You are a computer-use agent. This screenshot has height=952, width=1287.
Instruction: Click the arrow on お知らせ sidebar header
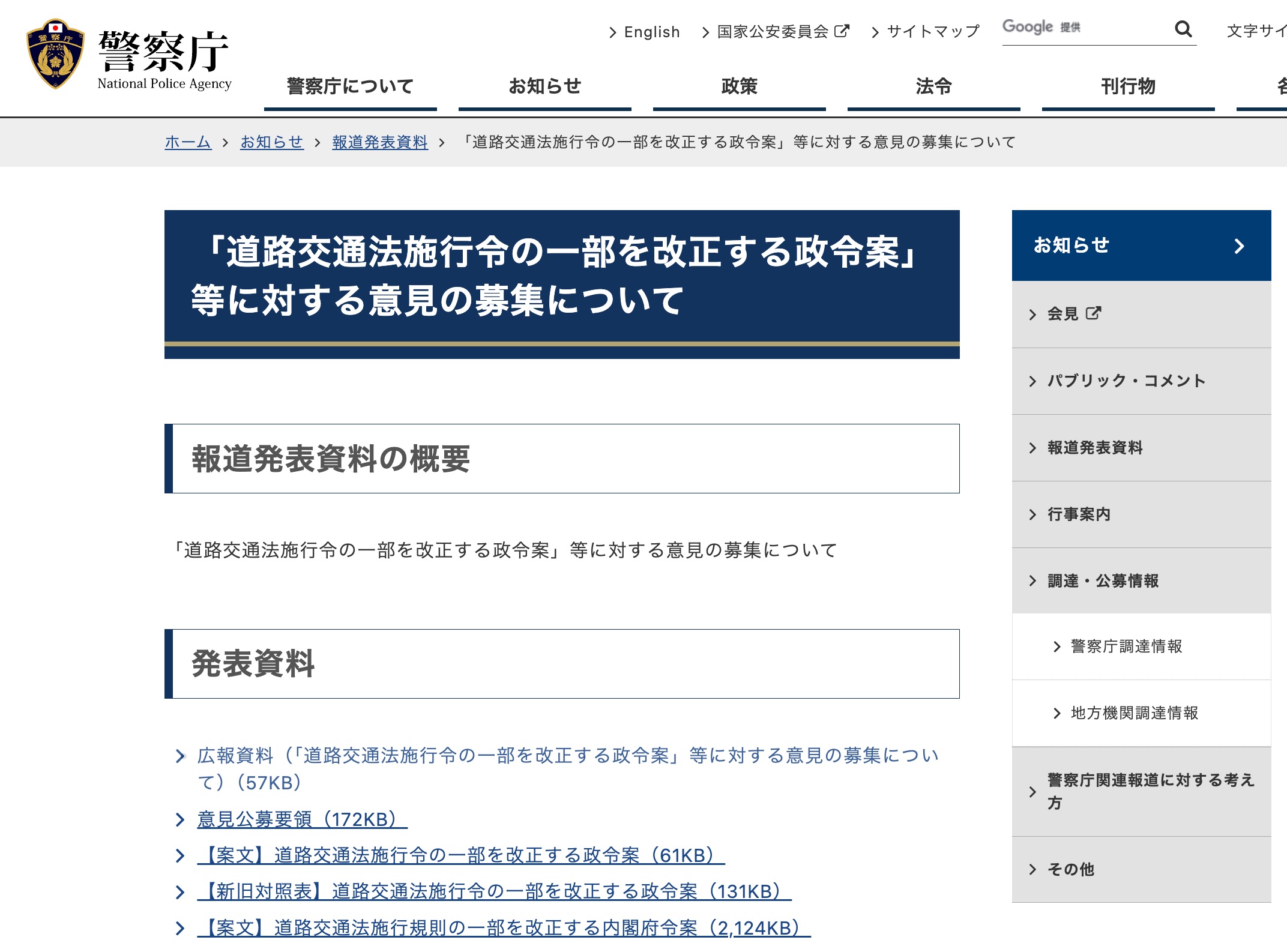click(1239, 246)
